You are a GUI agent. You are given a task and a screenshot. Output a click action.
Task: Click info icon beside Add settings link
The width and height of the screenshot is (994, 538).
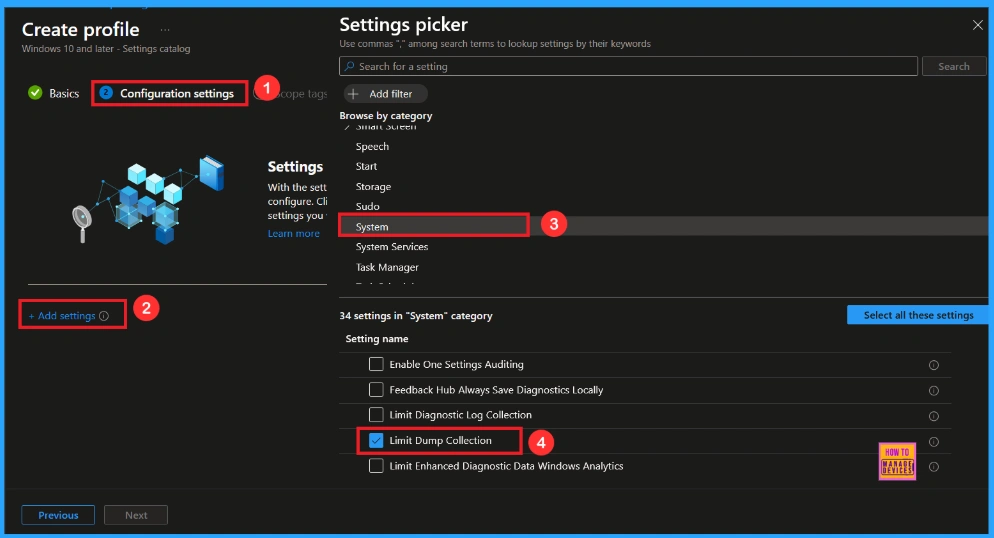tap(104, 316)
